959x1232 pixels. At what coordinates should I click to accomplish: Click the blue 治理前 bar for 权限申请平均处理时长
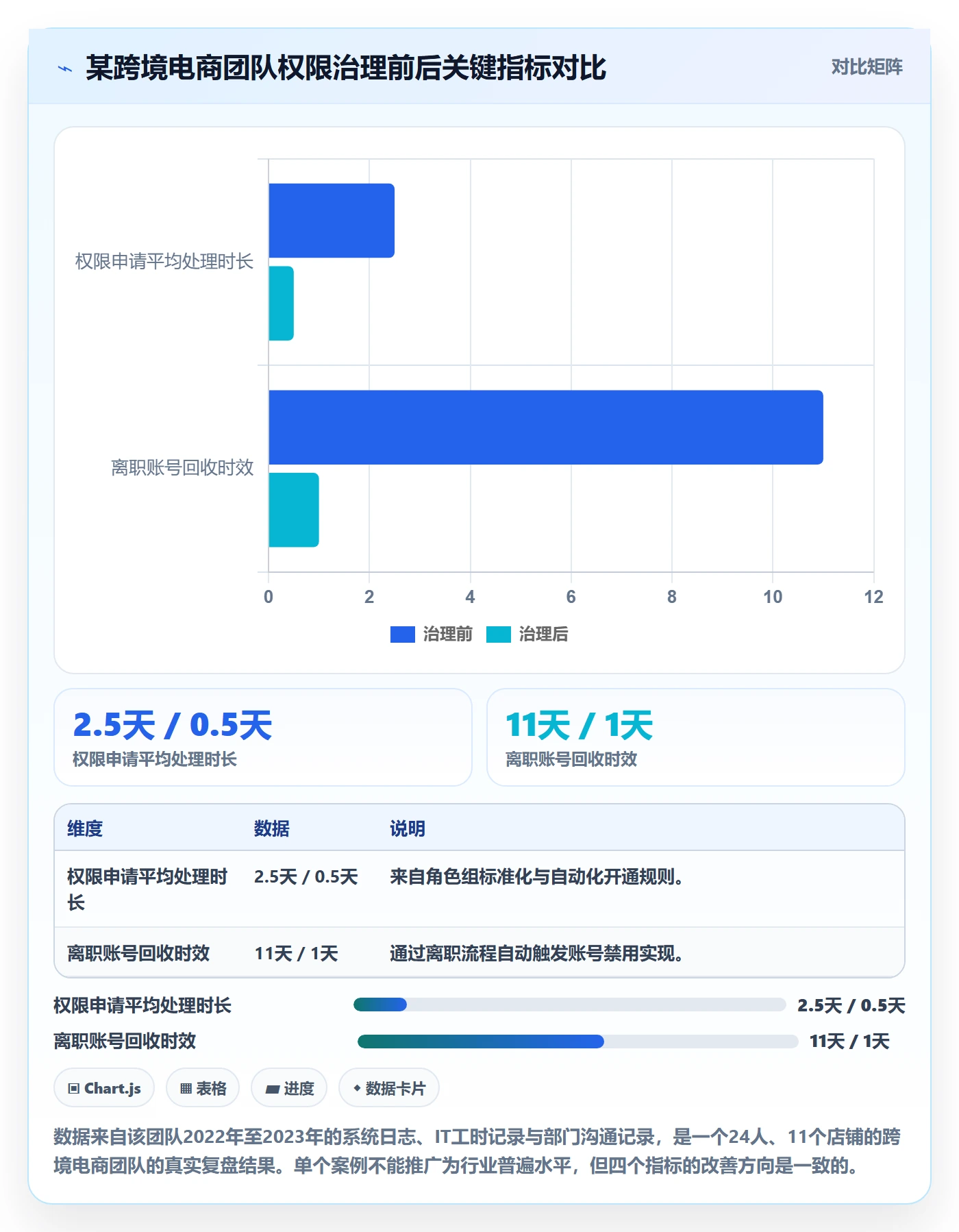click(332, 221)
